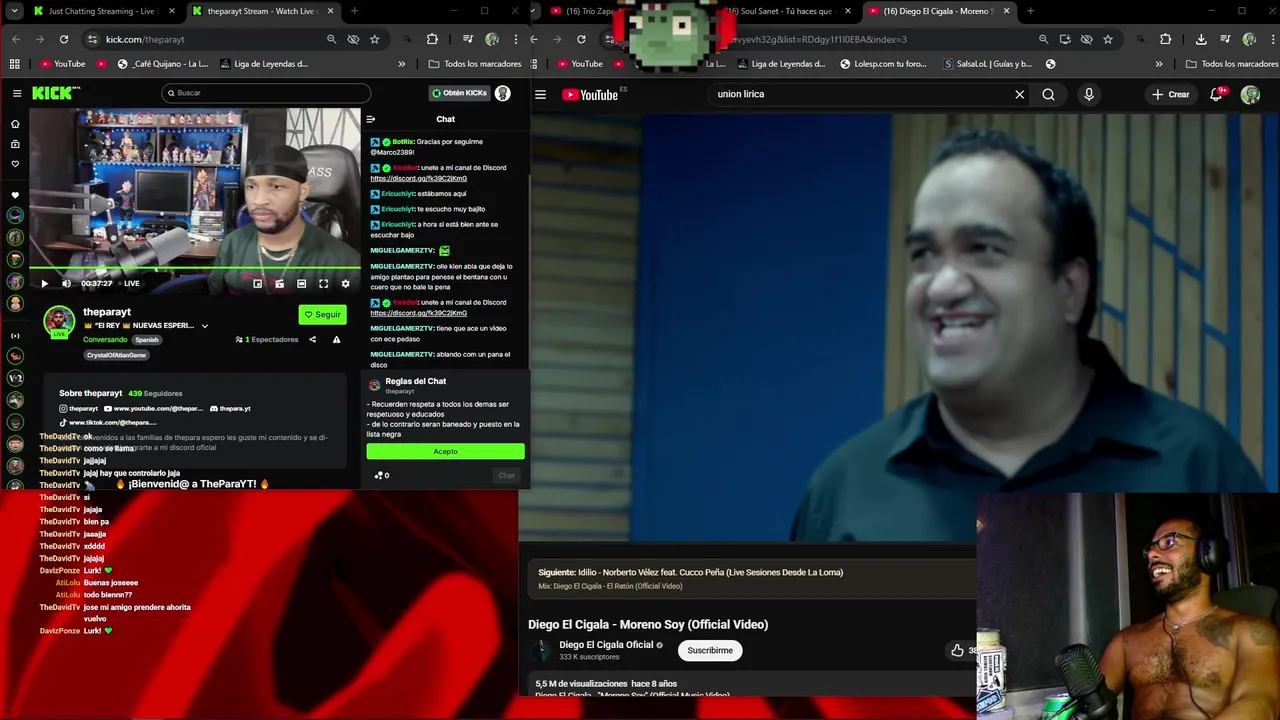Viewport: 1280px width, 720px height.
Task: Expand hidden bookmarks chevron in left browser
Action: pos(402,64)
